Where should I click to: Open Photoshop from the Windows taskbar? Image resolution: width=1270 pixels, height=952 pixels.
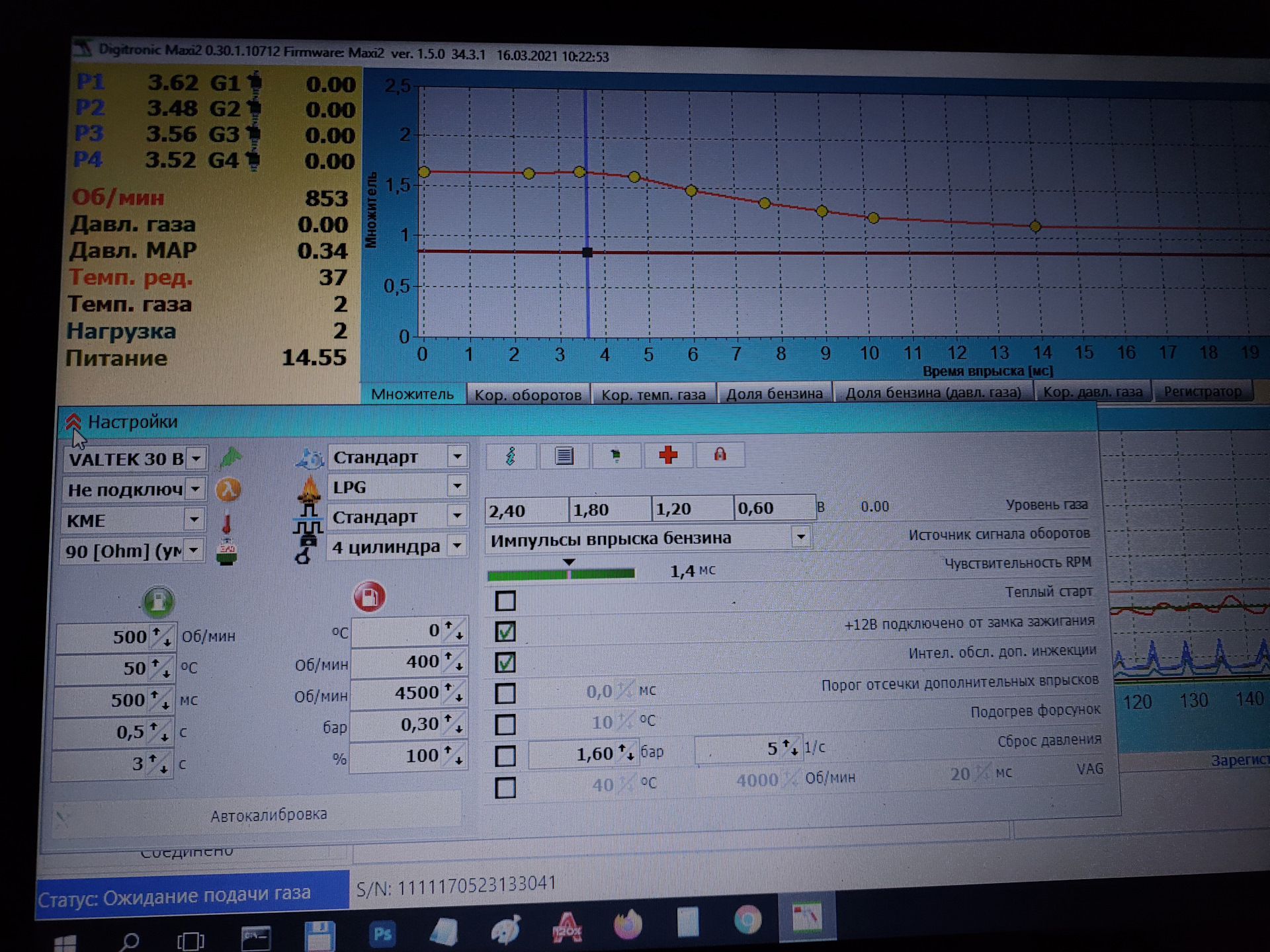[x=382, y=933]
